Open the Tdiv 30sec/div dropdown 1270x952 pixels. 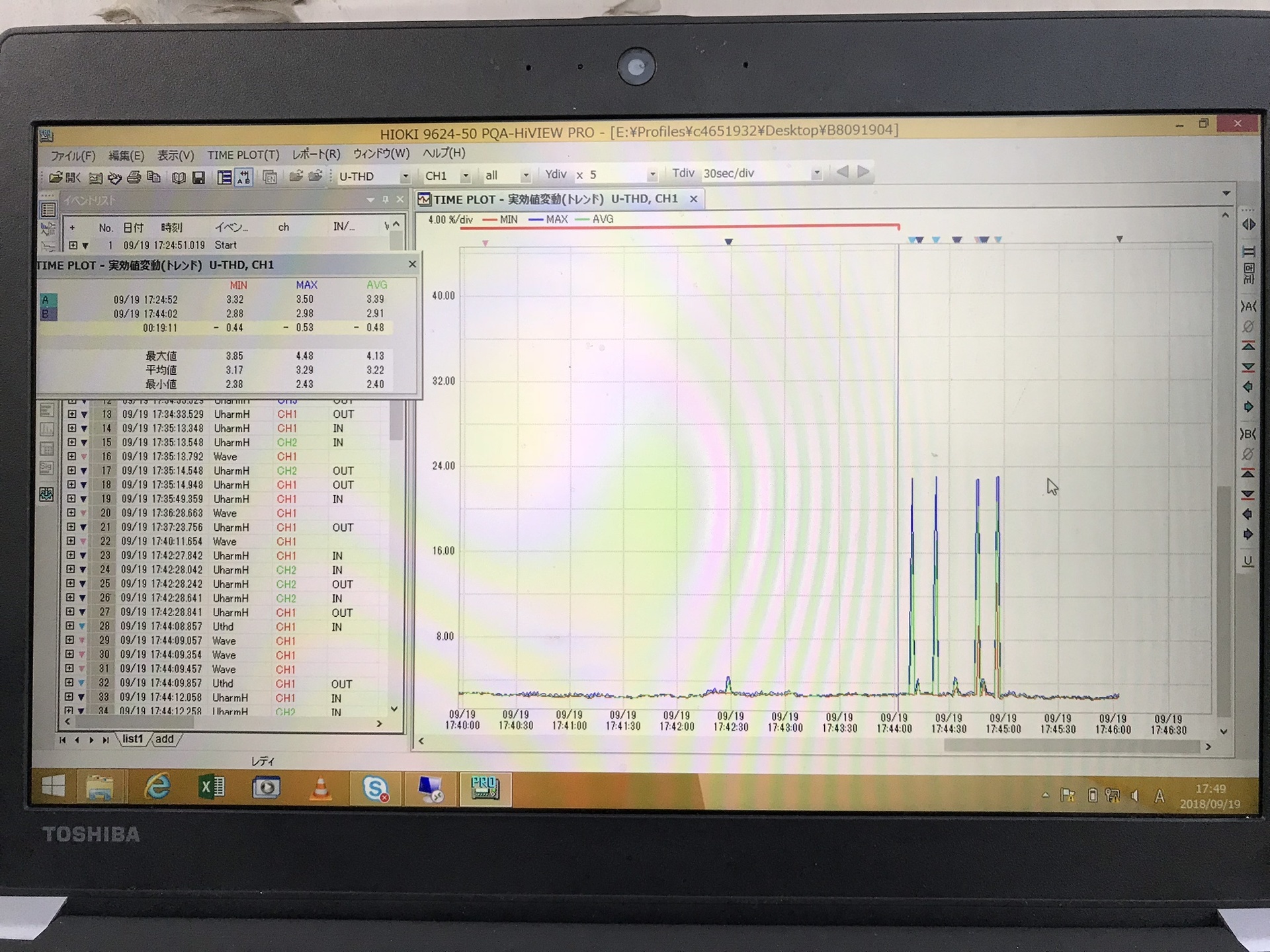(x=816, y=173)
